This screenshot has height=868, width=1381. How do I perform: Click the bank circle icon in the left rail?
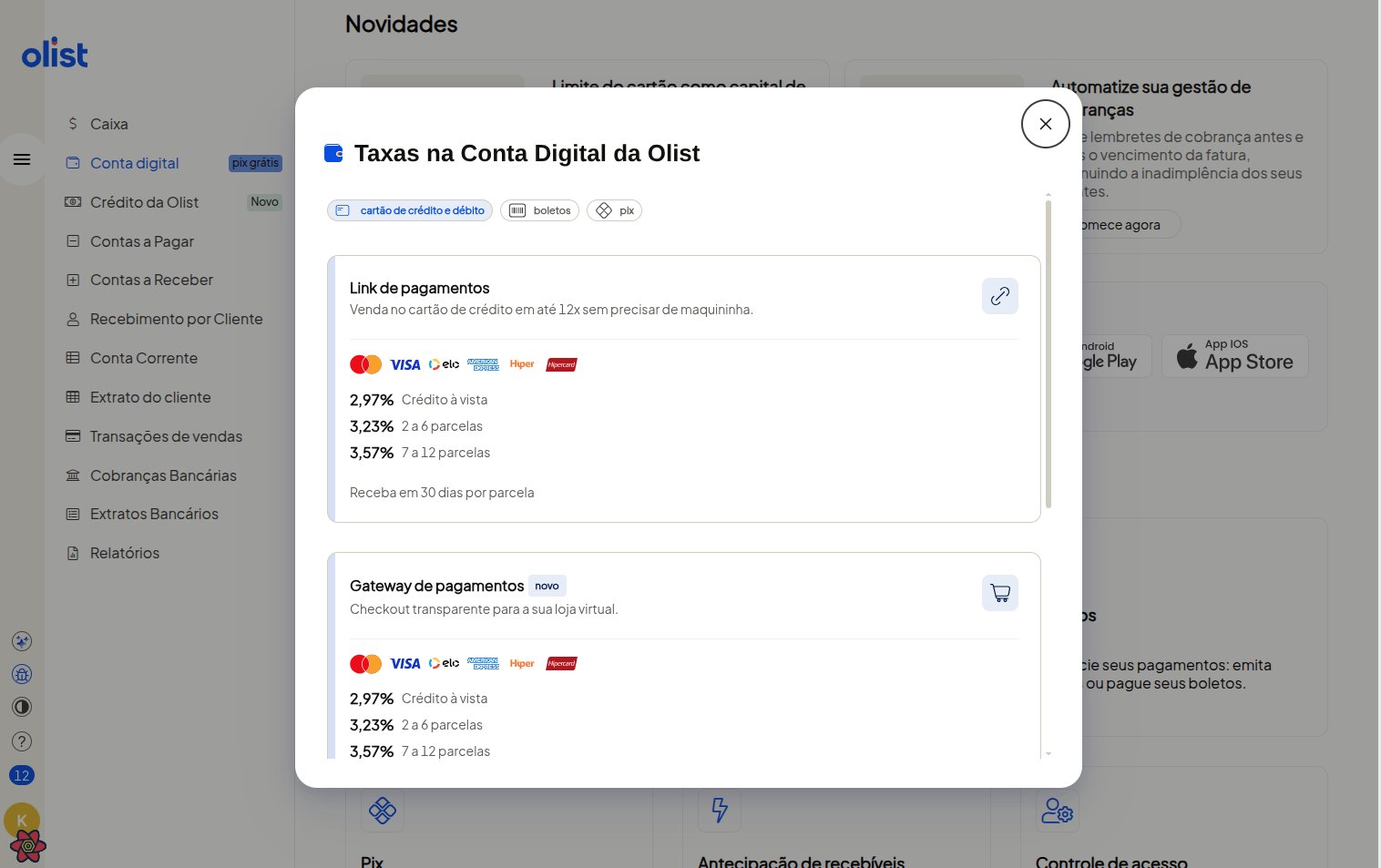tap(22, 674)
